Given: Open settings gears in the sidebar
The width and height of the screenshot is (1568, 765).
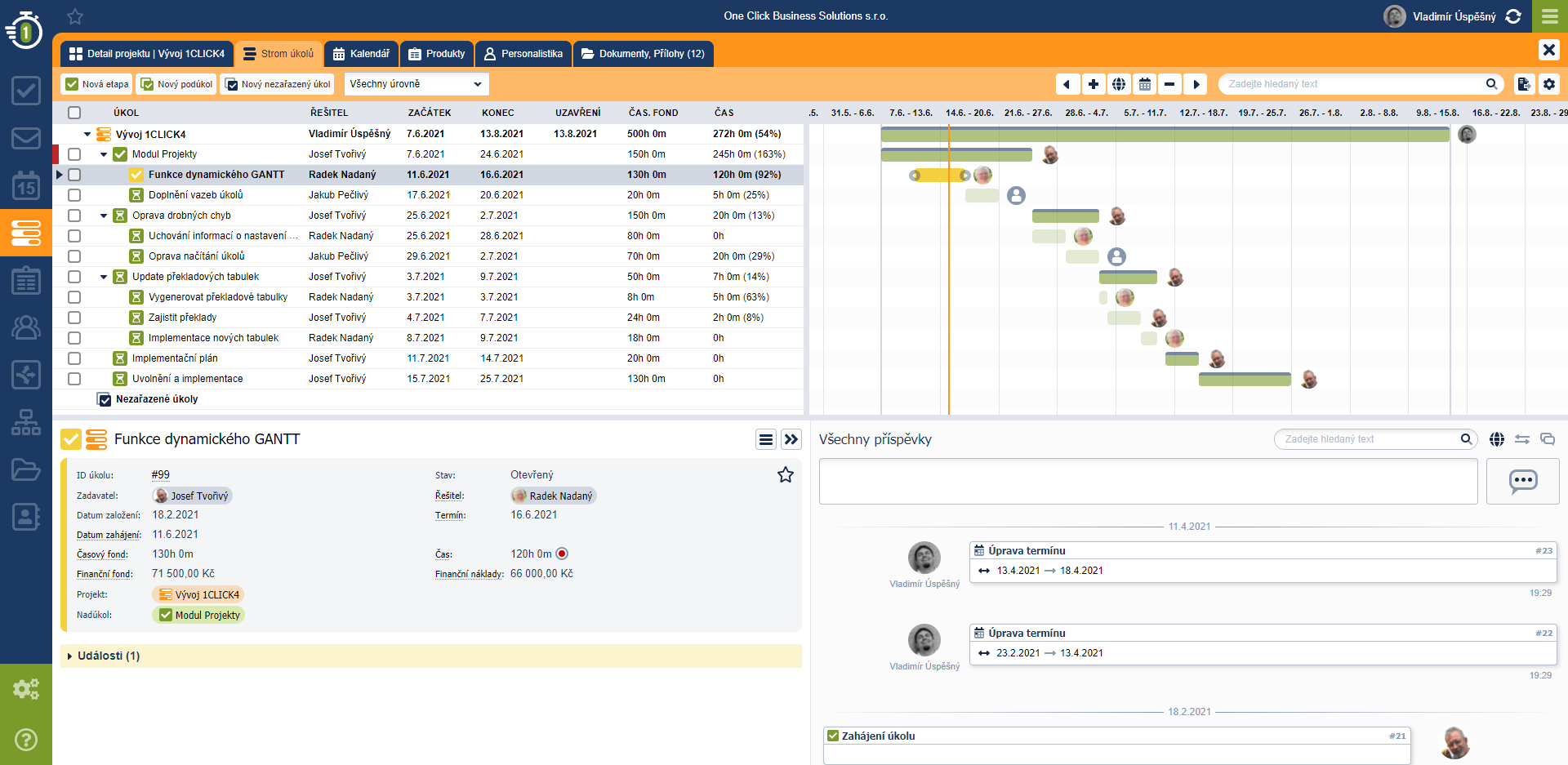Looking at the screenshot, I should pyautogui.click(x=26, y=689).
